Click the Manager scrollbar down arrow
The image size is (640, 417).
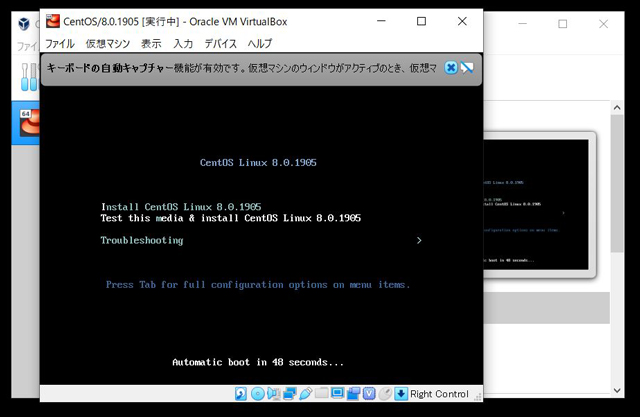(x=617, y=390)
